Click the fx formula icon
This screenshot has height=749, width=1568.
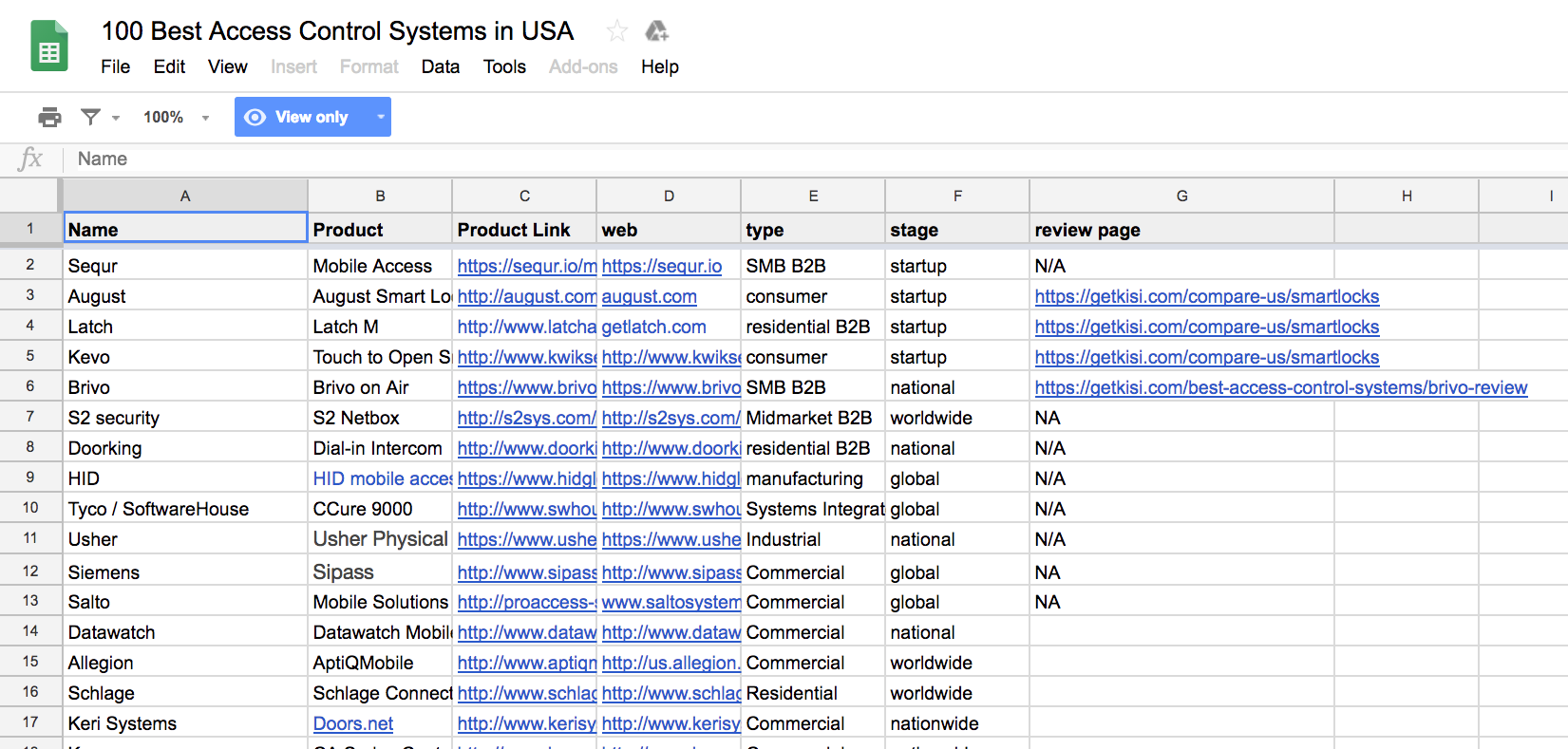point(30,159)
